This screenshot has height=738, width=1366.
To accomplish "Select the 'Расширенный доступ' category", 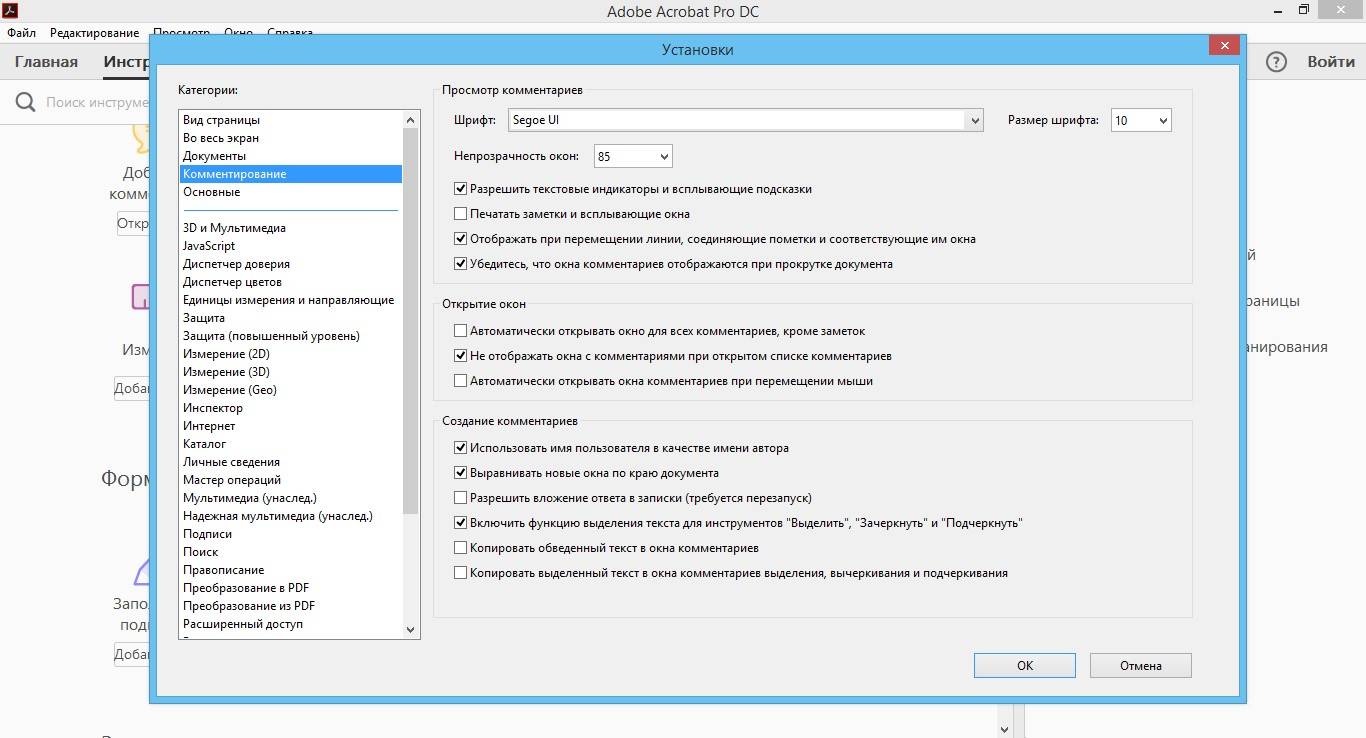I will coord(290,624).
